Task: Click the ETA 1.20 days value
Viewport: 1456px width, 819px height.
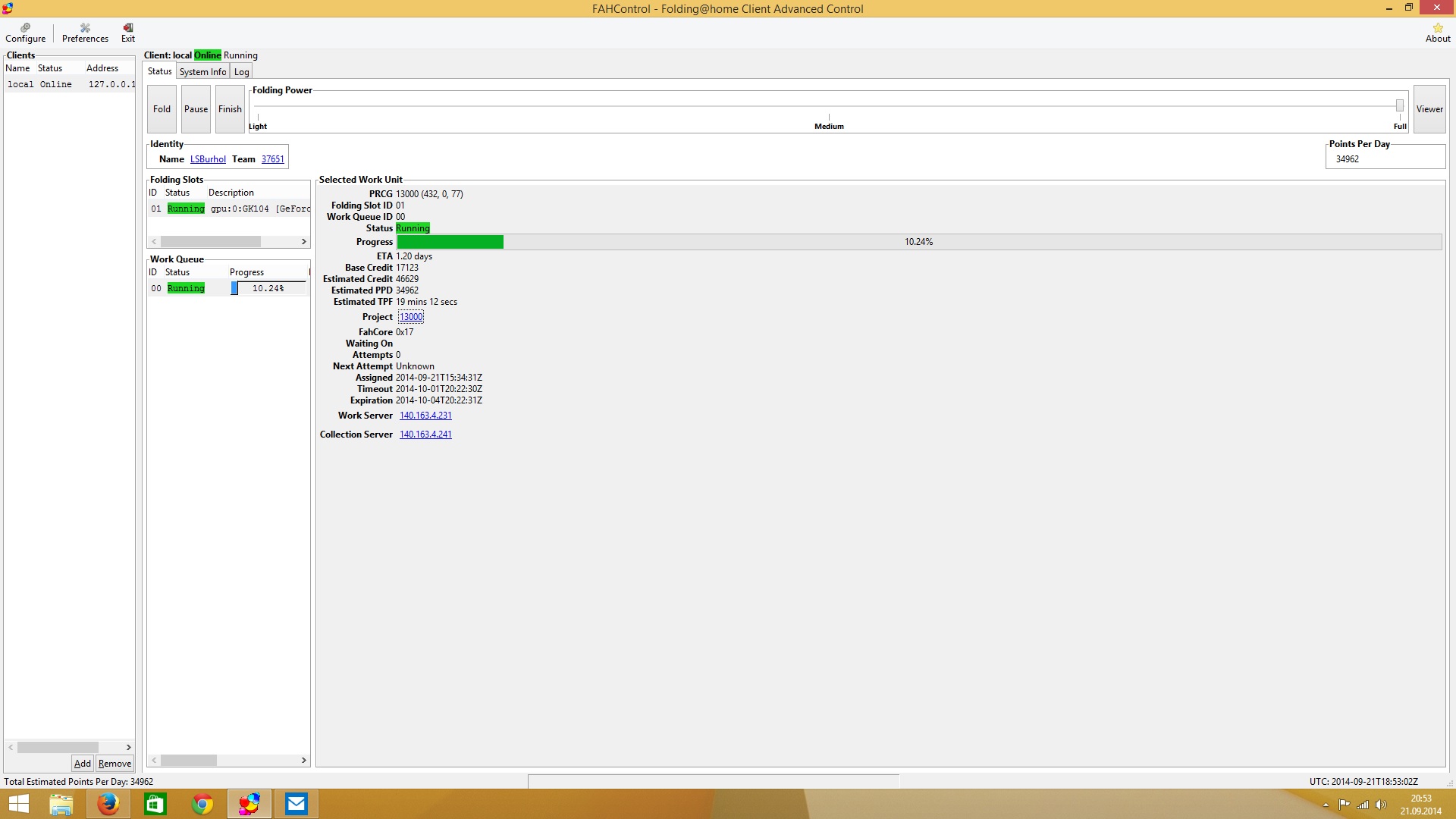Action: tap(414, 256)
